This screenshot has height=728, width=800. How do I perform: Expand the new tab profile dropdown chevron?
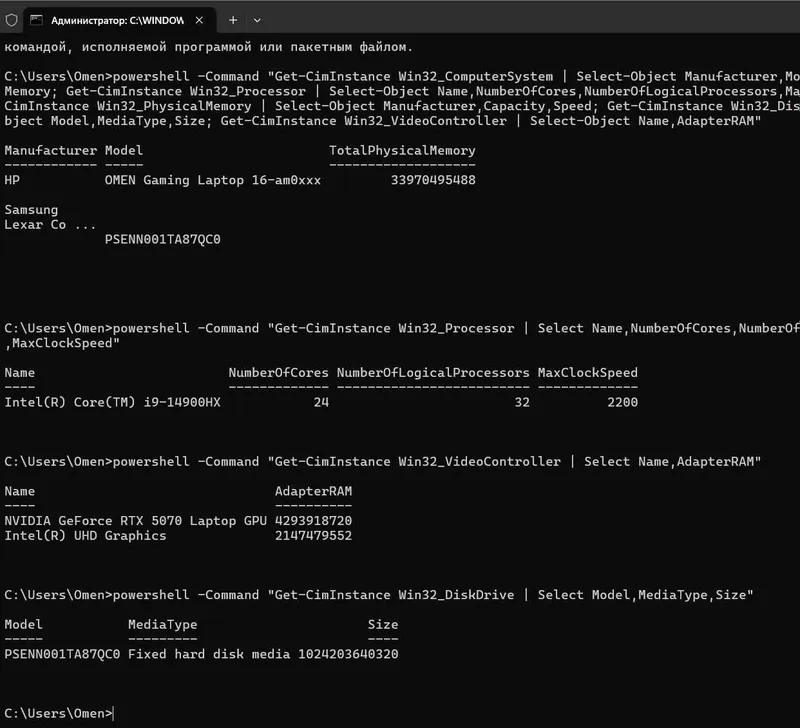click(x=257, y=20)
